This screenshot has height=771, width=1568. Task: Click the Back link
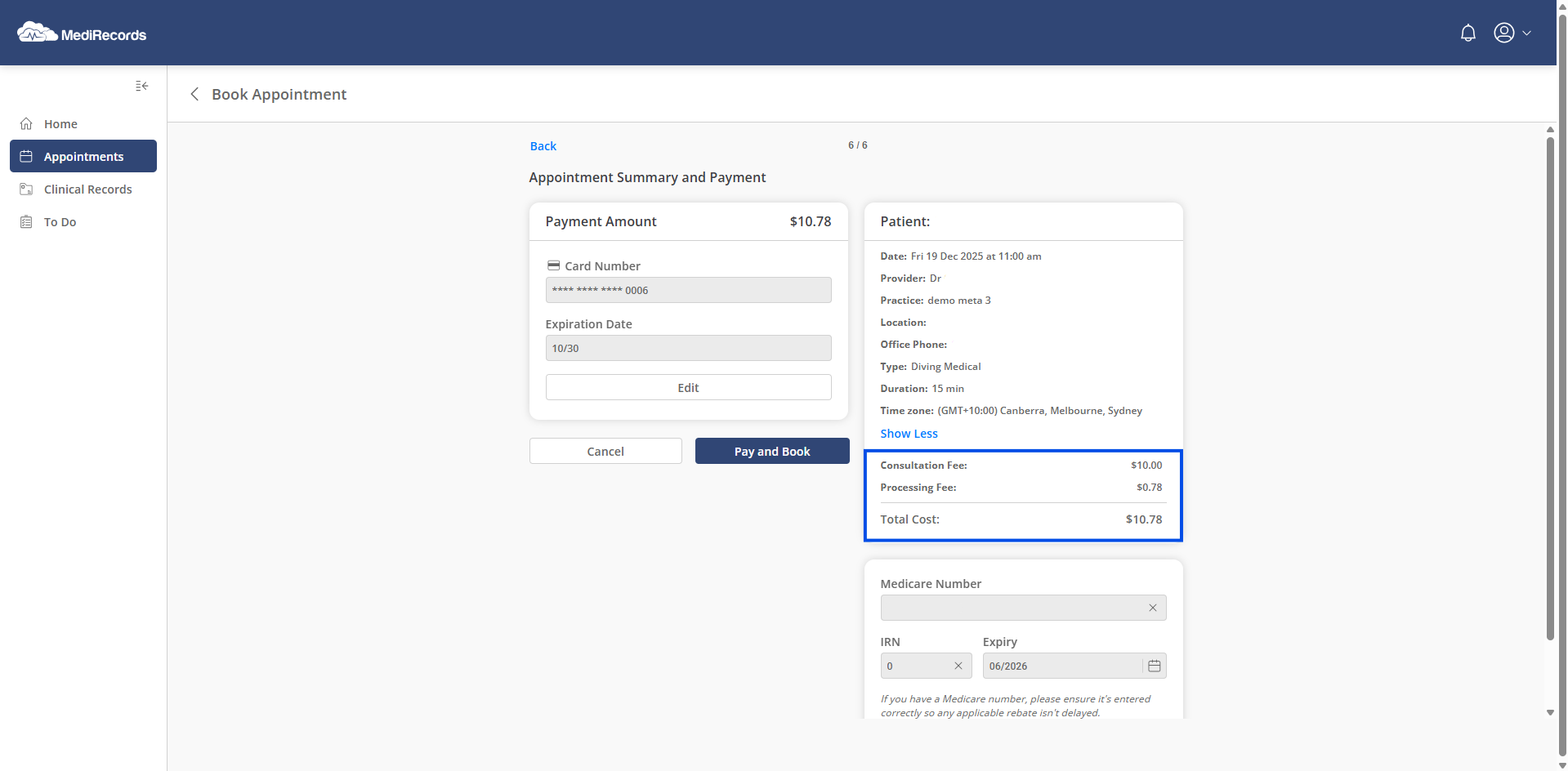tap(543, 146)
